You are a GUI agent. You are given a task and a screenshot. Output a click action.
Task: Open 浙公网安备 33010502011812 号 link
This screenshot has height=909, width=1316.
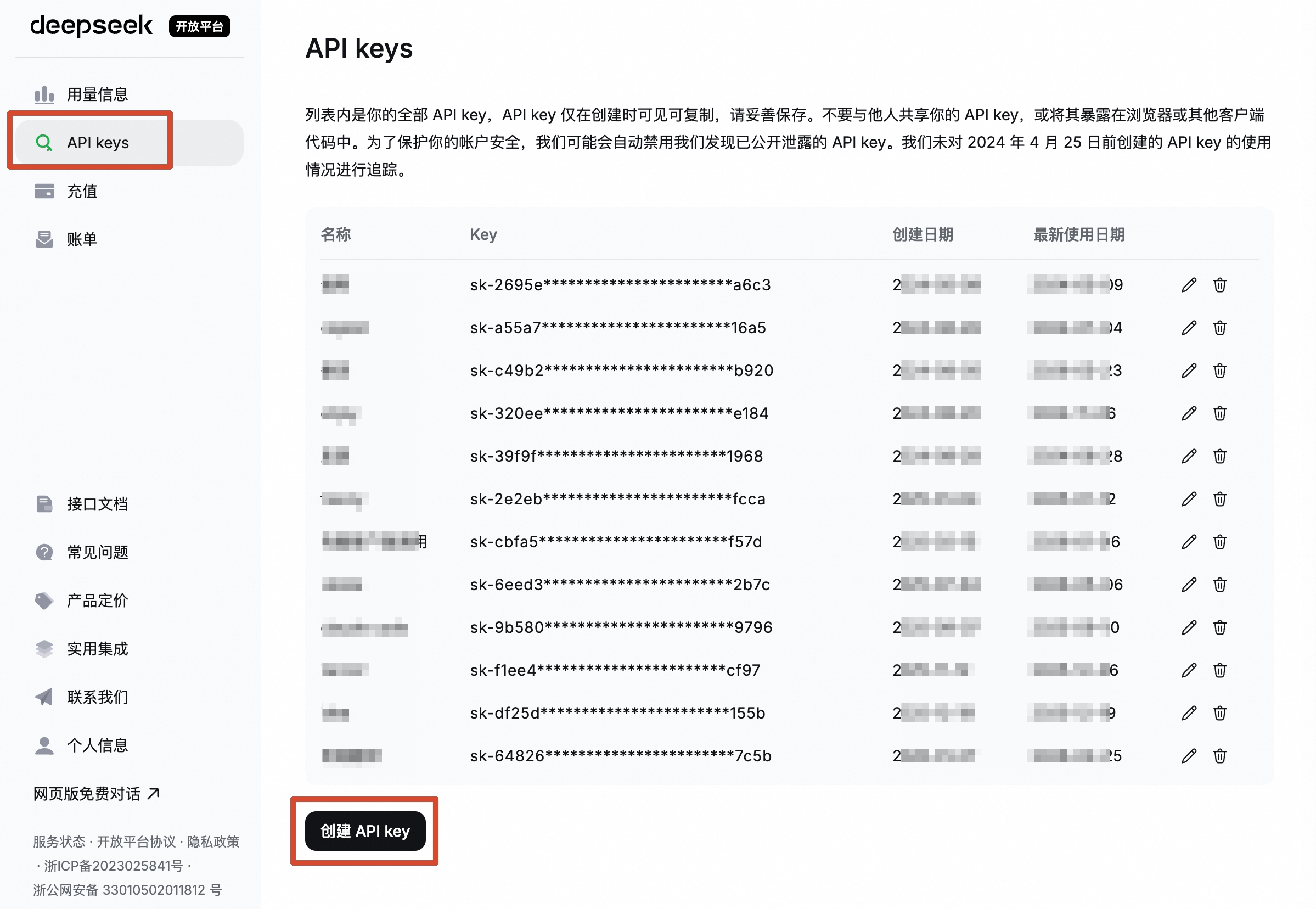(x=127, y=890)
